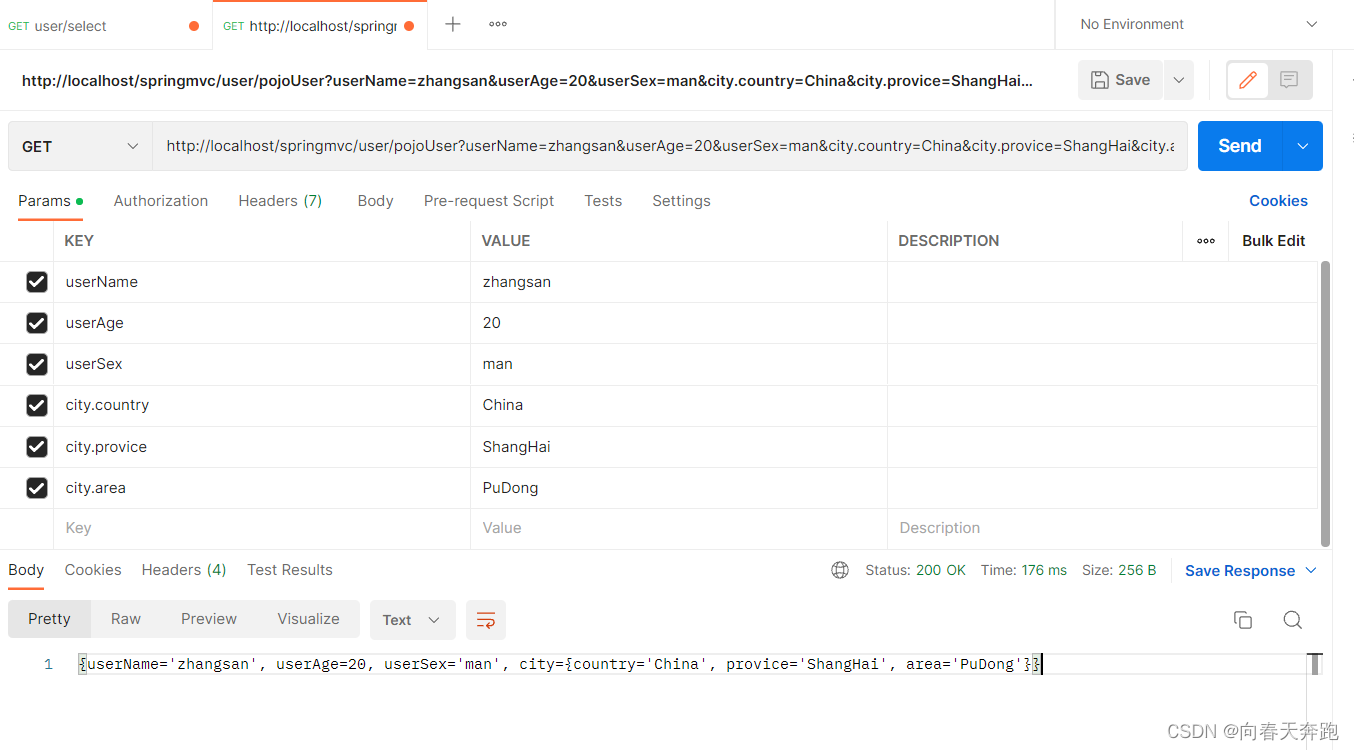Viewport: 1354px width, 750px height.
Task: Select the Pretty response view
Action: coord(49,619)
